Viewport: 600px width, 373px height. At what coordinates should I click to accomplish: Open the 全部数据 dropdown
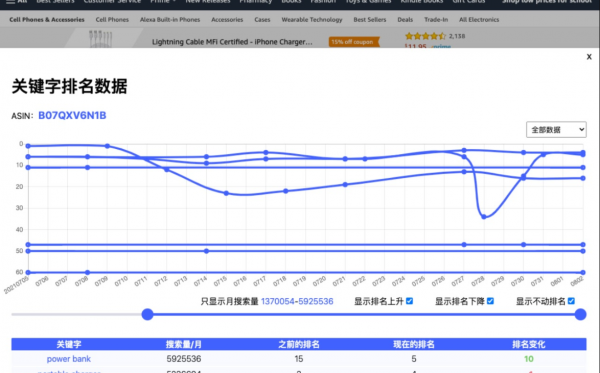[556, 130]
